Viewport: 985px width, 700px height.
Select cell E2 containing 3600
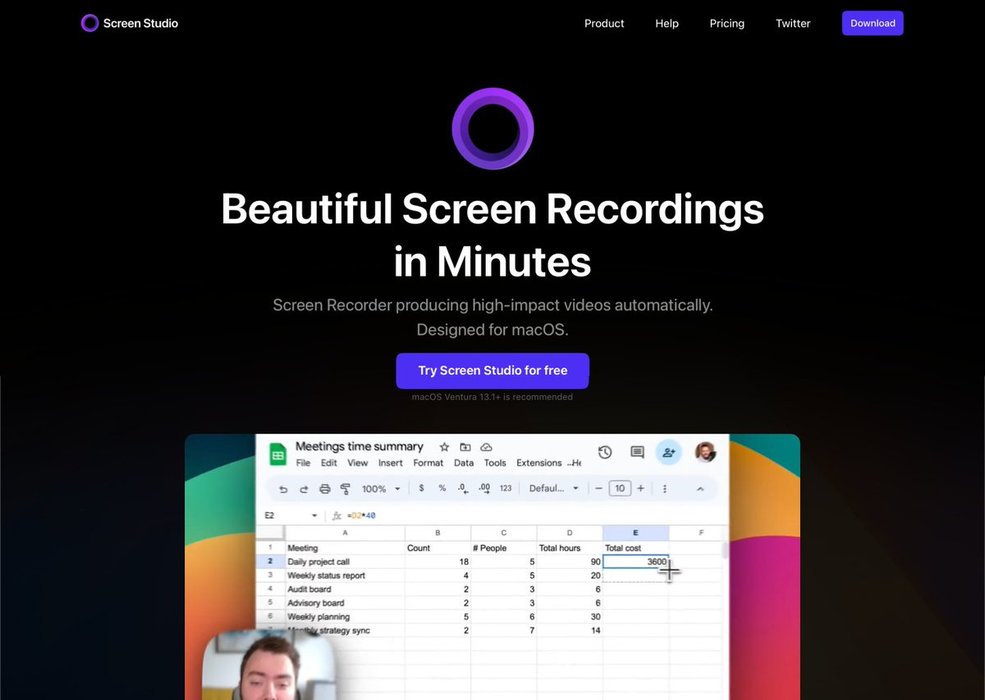[635, 562]
